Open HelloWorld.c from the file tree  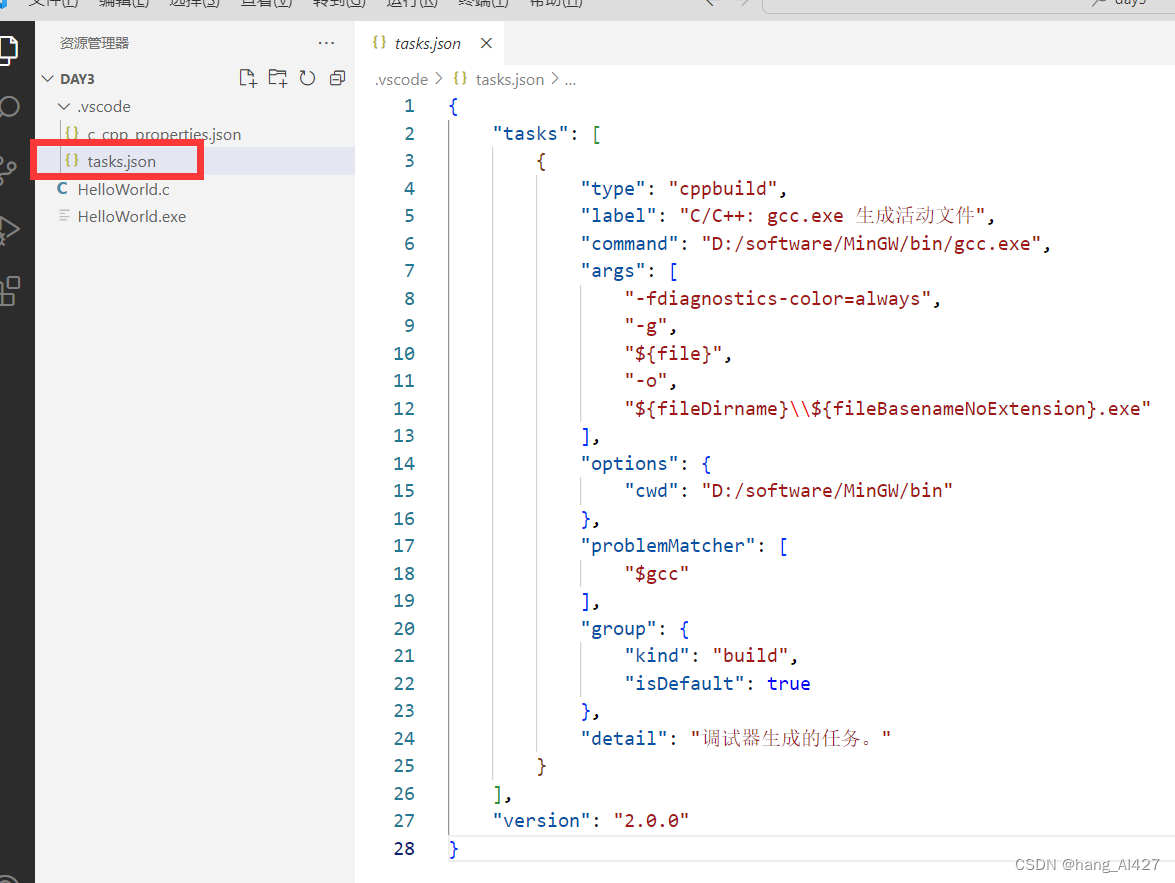123,189
